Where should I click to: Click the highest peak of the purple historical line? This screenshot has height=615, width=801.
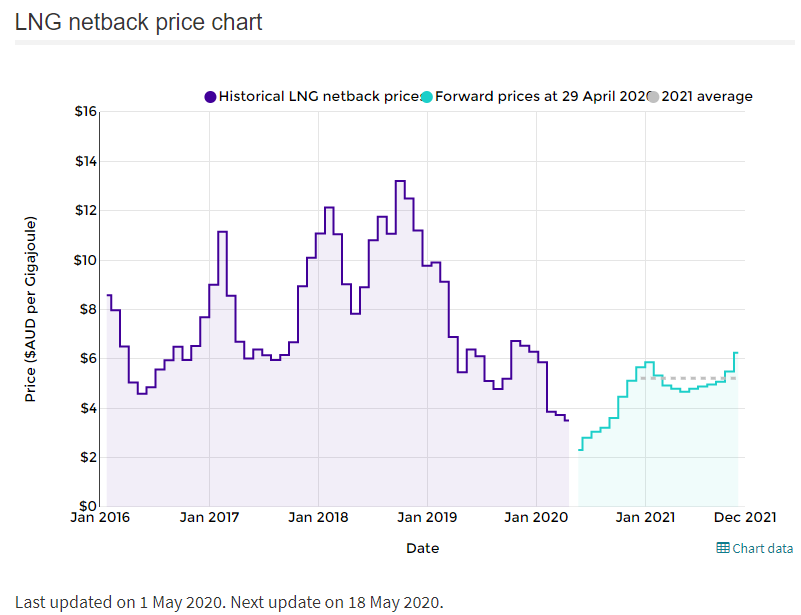pos(400,181)
